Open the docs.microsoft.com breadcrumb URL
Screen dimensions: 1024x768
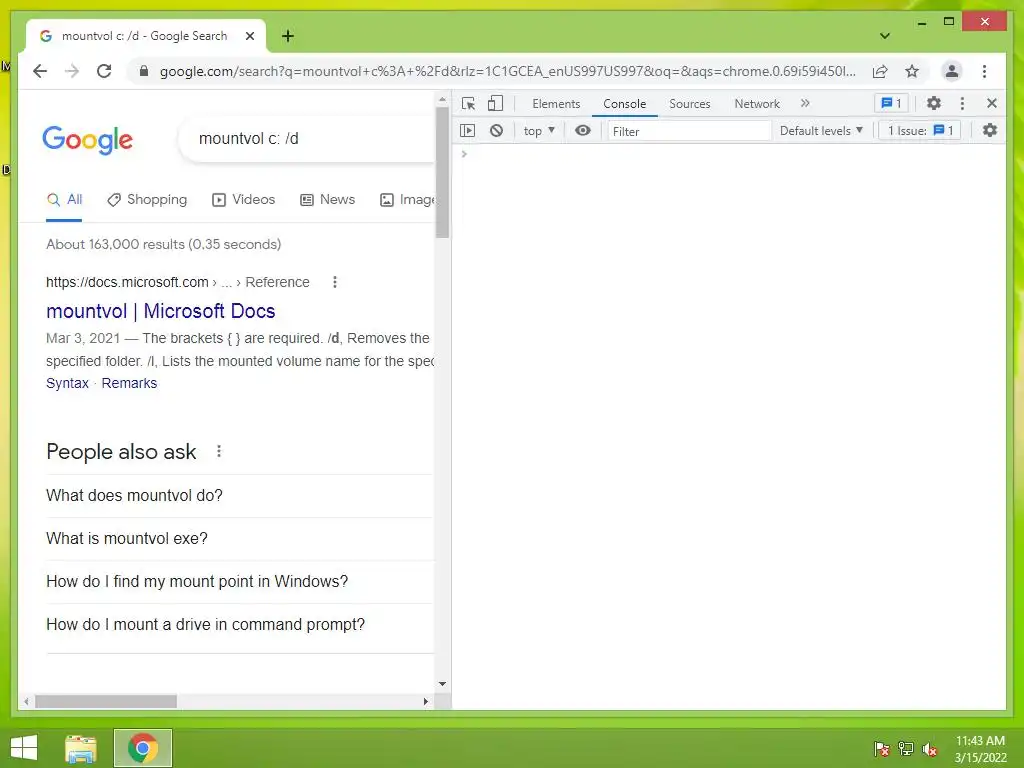point(178,282)
